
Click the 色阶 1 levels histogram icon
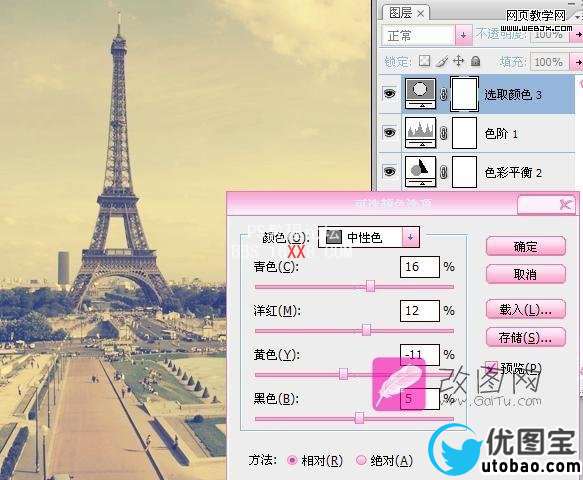point(420,133)
